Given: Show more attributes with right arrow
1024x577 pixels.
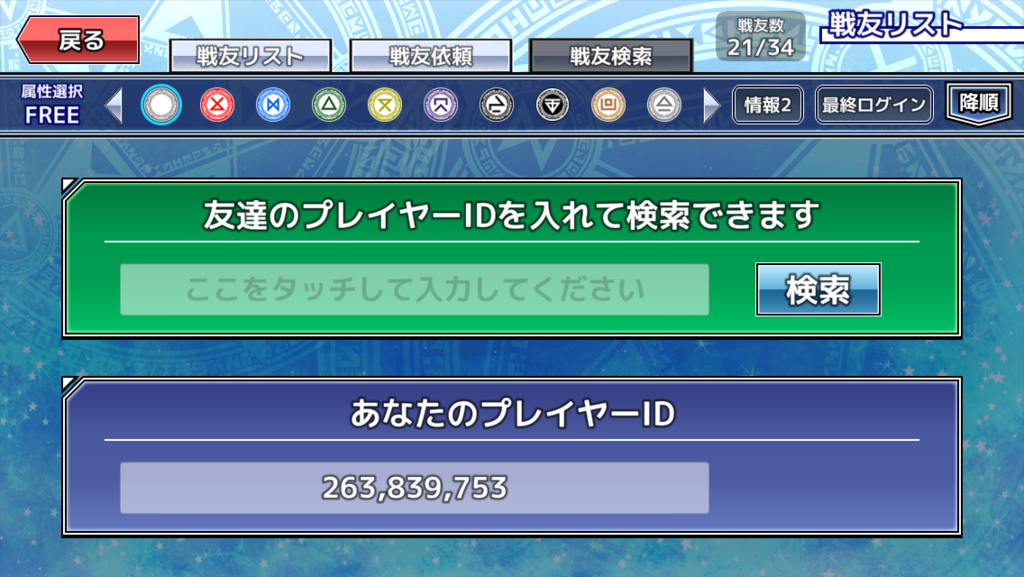Looking at the screenshot, I should [x=711, y=105].
